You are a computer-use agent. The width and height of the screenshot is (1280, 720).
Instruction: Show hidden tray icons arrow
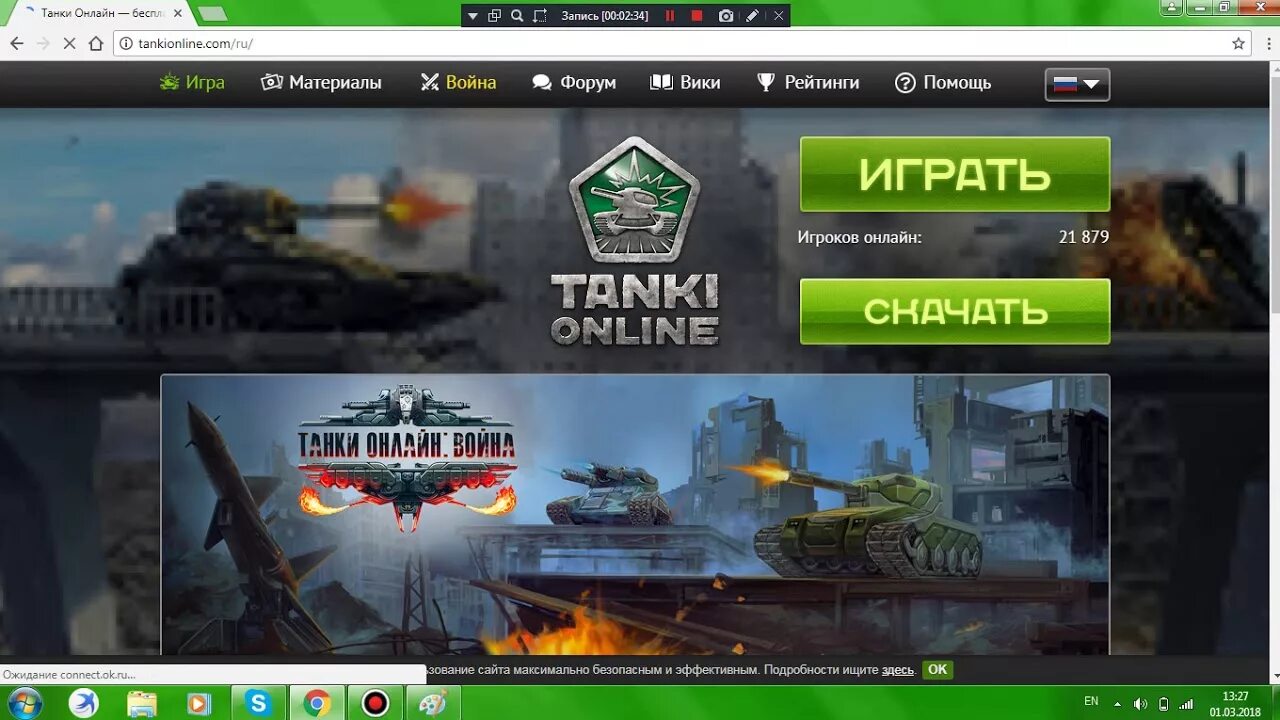pos(1117,703)
